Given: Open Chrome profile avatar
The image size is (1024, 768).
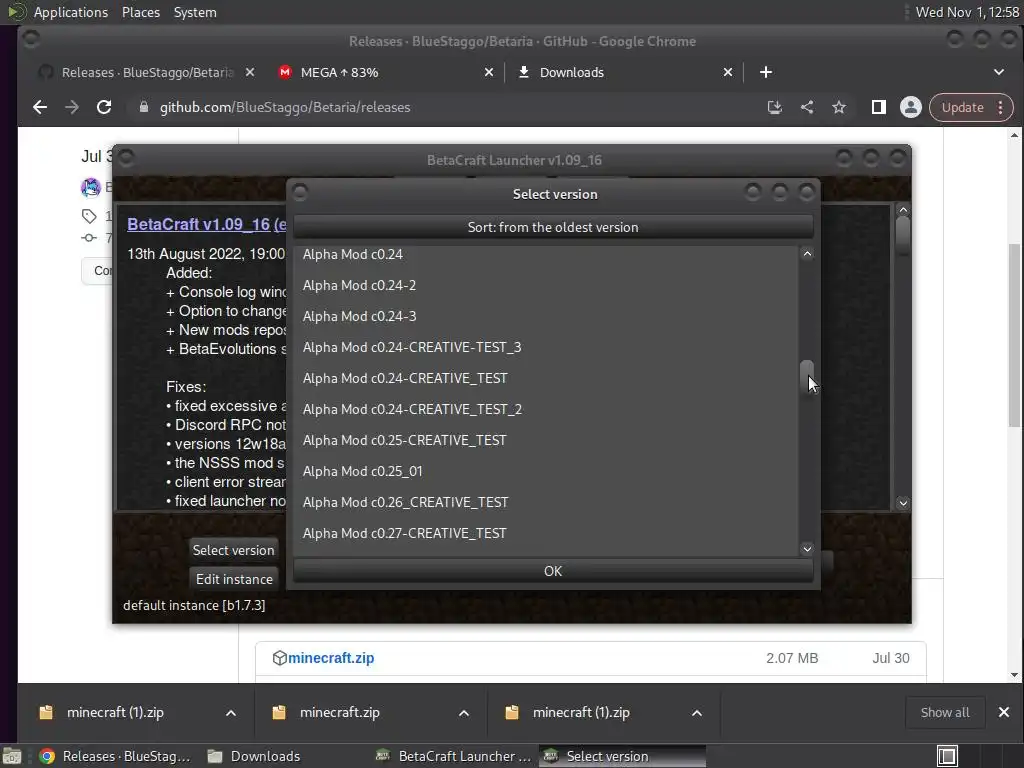Looking at the screenshot, I should pyautogui.click(x=910, y=107).
